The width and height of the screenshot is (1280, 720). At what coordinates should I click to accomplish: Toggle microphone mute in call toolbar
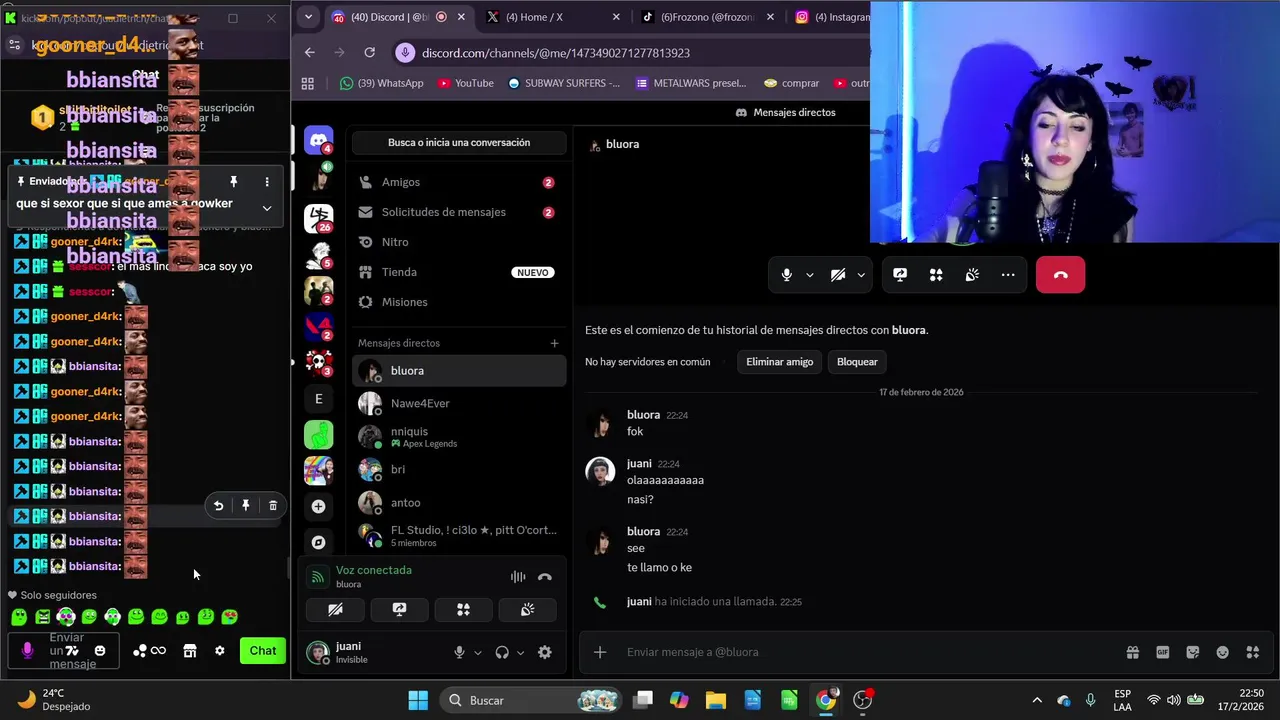click(x=787, y=275)
